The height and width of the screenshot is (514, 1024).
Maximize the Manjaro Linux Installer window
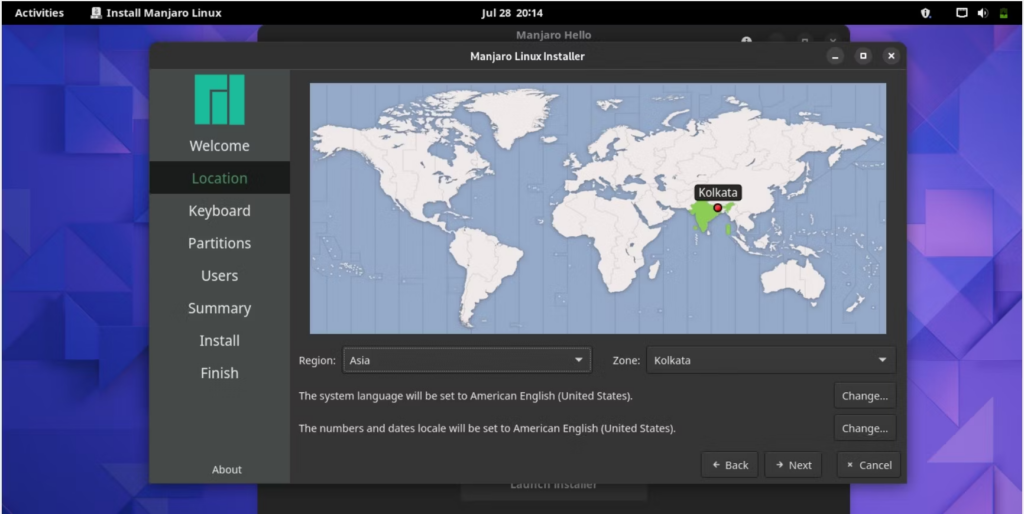point(863,56)
